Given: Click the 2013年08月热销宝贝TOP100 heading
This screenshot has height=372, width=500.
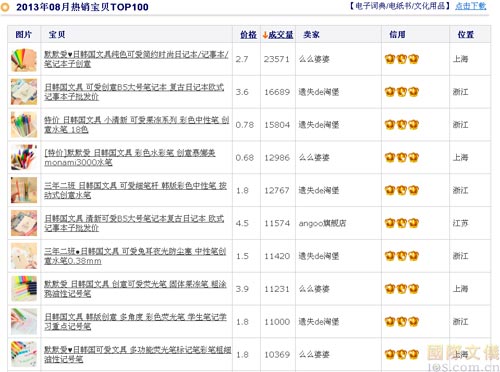Looking at the screenshot, I should coord(82,7).
